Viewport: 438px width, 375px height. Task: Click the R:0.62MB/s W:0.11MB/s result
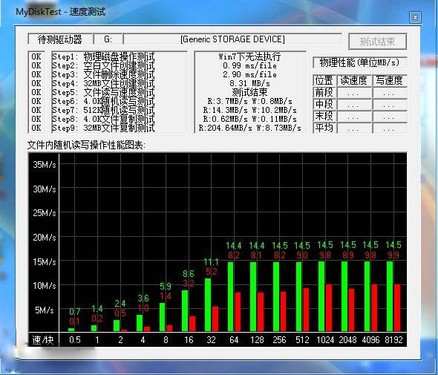click(250, 119)
